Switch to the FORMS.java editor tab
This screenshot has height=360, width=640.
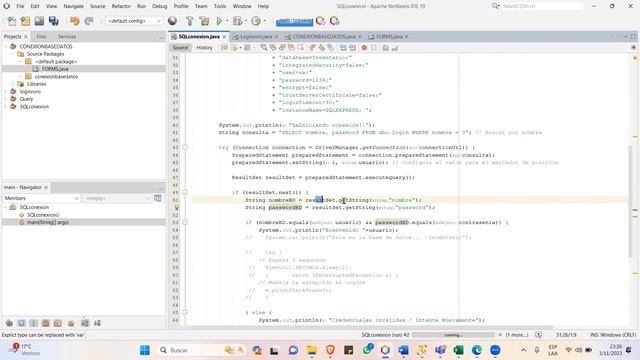coord(388,36)
